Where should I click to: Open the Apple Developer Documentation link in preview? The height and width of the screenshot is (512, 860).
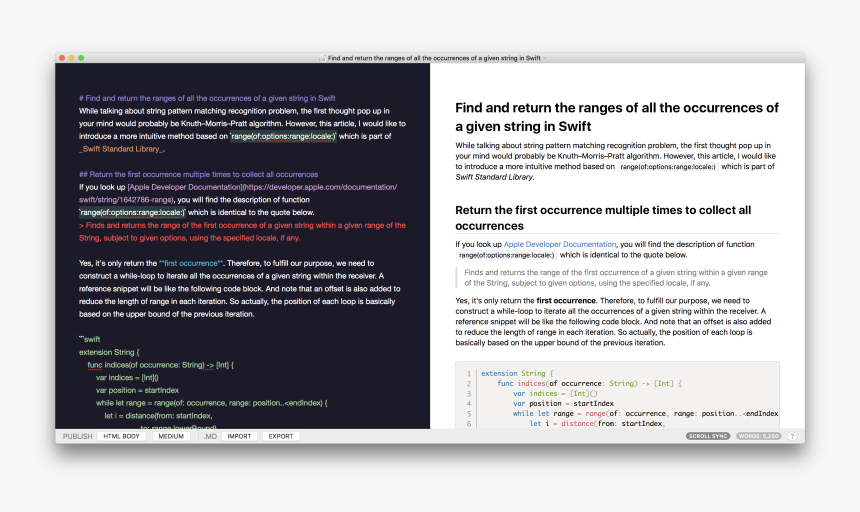559,244
